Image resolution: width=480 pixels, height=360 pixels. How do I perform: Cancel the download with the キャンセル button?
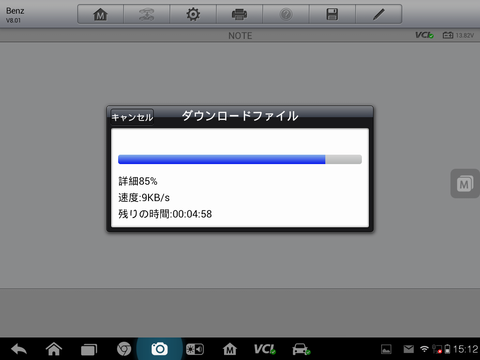132,117
